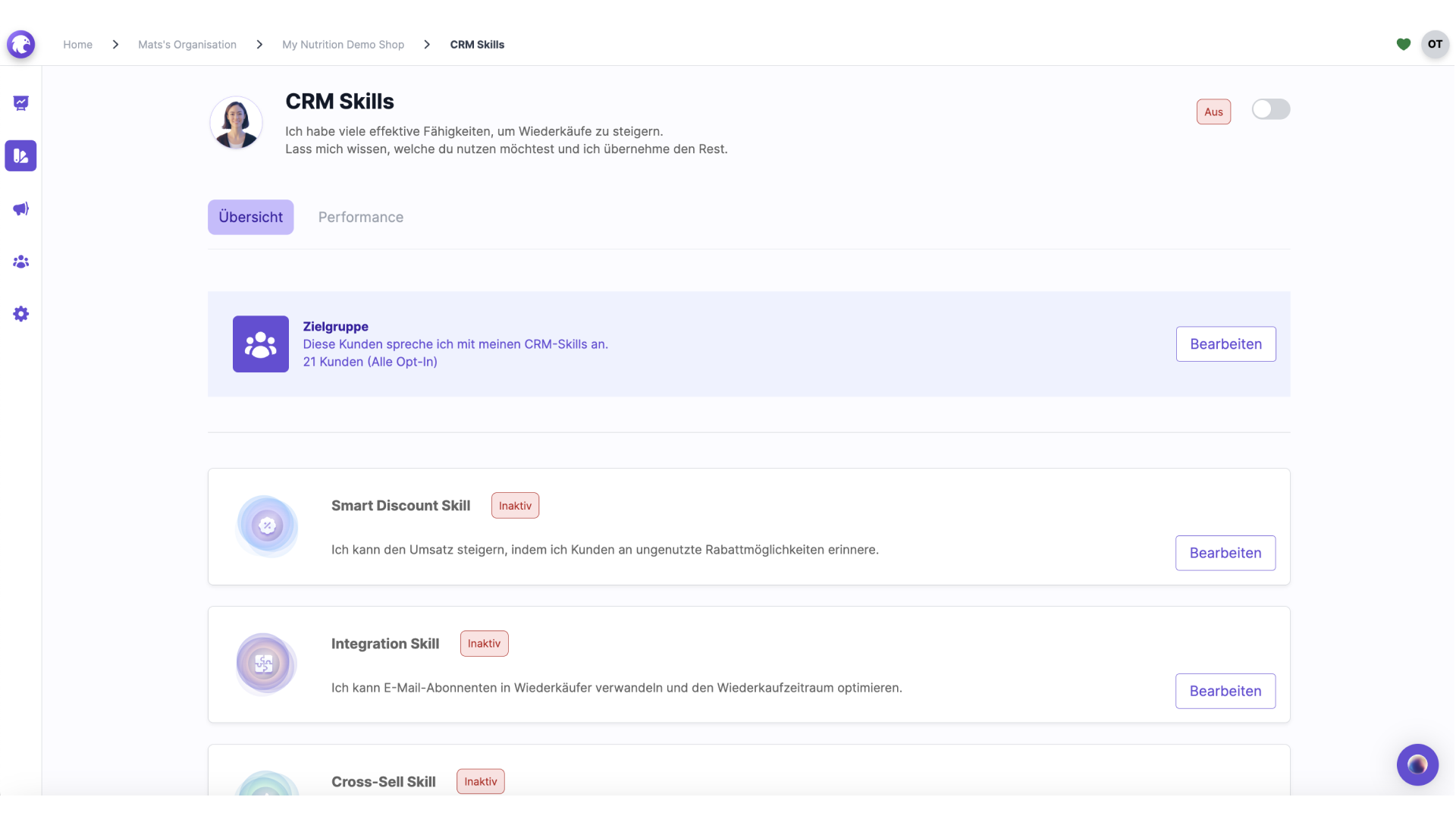The width and height of the screenshot is (1456, 819).
Task: Edit the Zielgruppe via Bearbeiten button
Action: pos(1226,344)
